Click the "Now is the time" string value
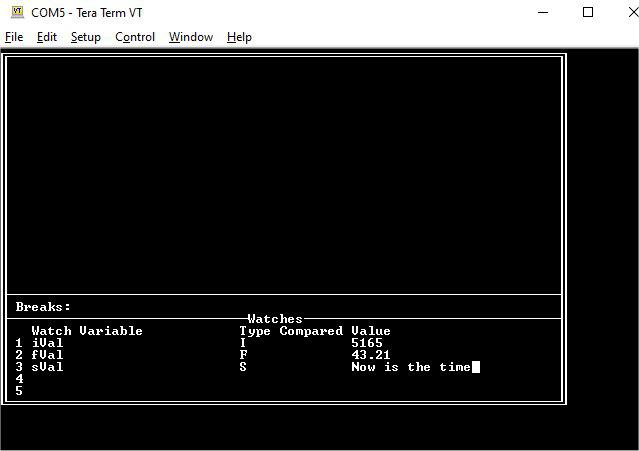Screen dimensions: 639x451 (x=410, y=367)
